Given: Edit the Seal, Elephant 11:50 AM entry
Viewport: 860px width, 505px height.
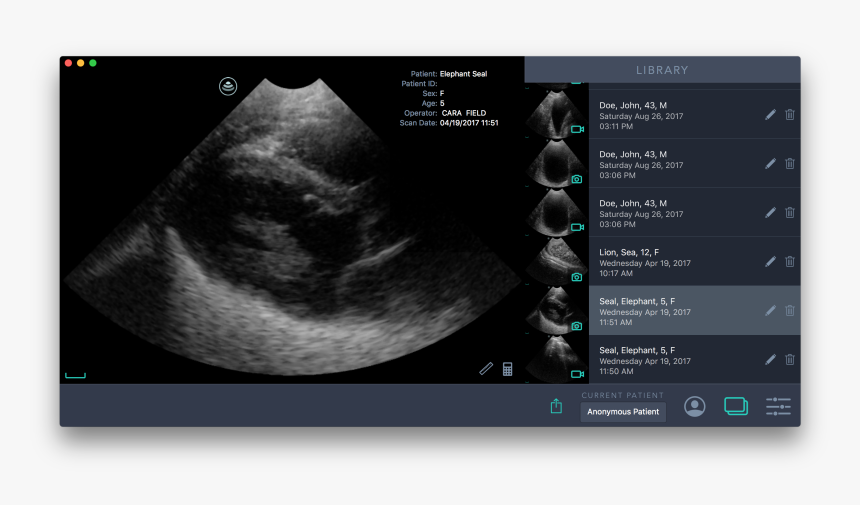Looking at the screenshot, I should click(770, 359).
